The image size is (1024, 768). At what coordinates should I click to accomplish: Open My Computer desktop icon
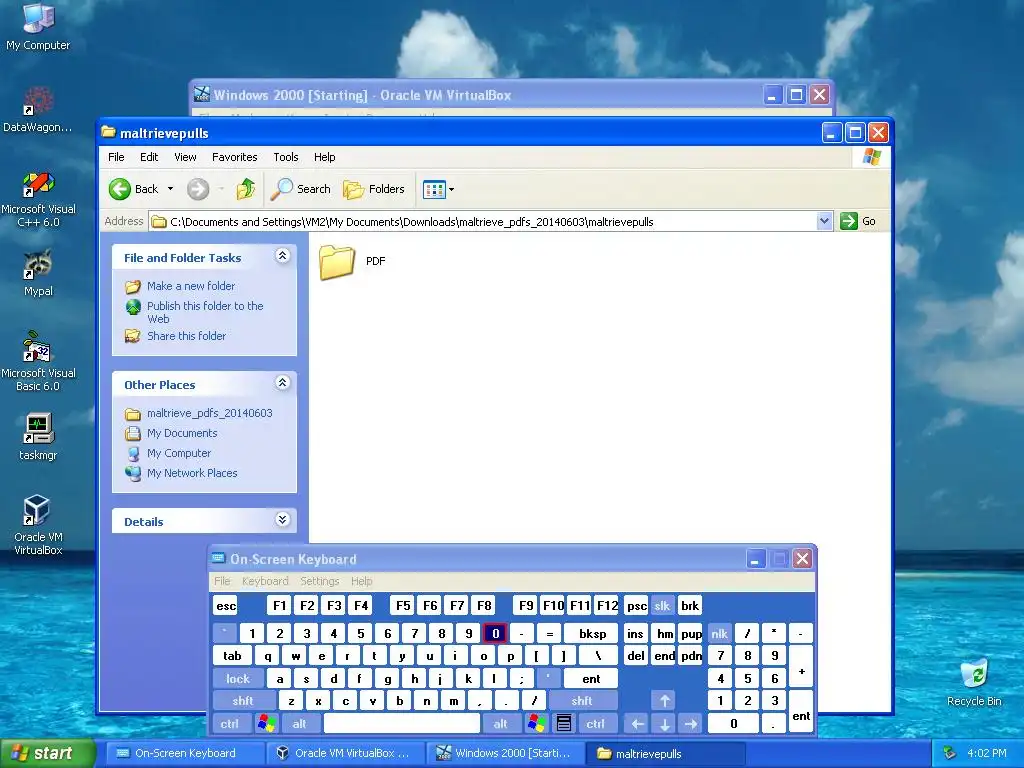point(38,27)
